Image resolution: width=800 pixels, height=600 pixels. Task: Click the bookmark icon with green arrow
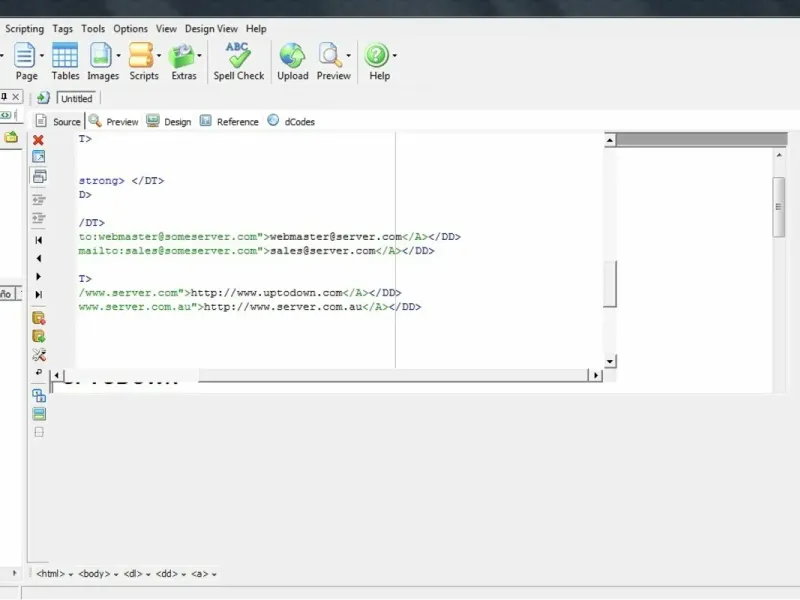[39, 336]
